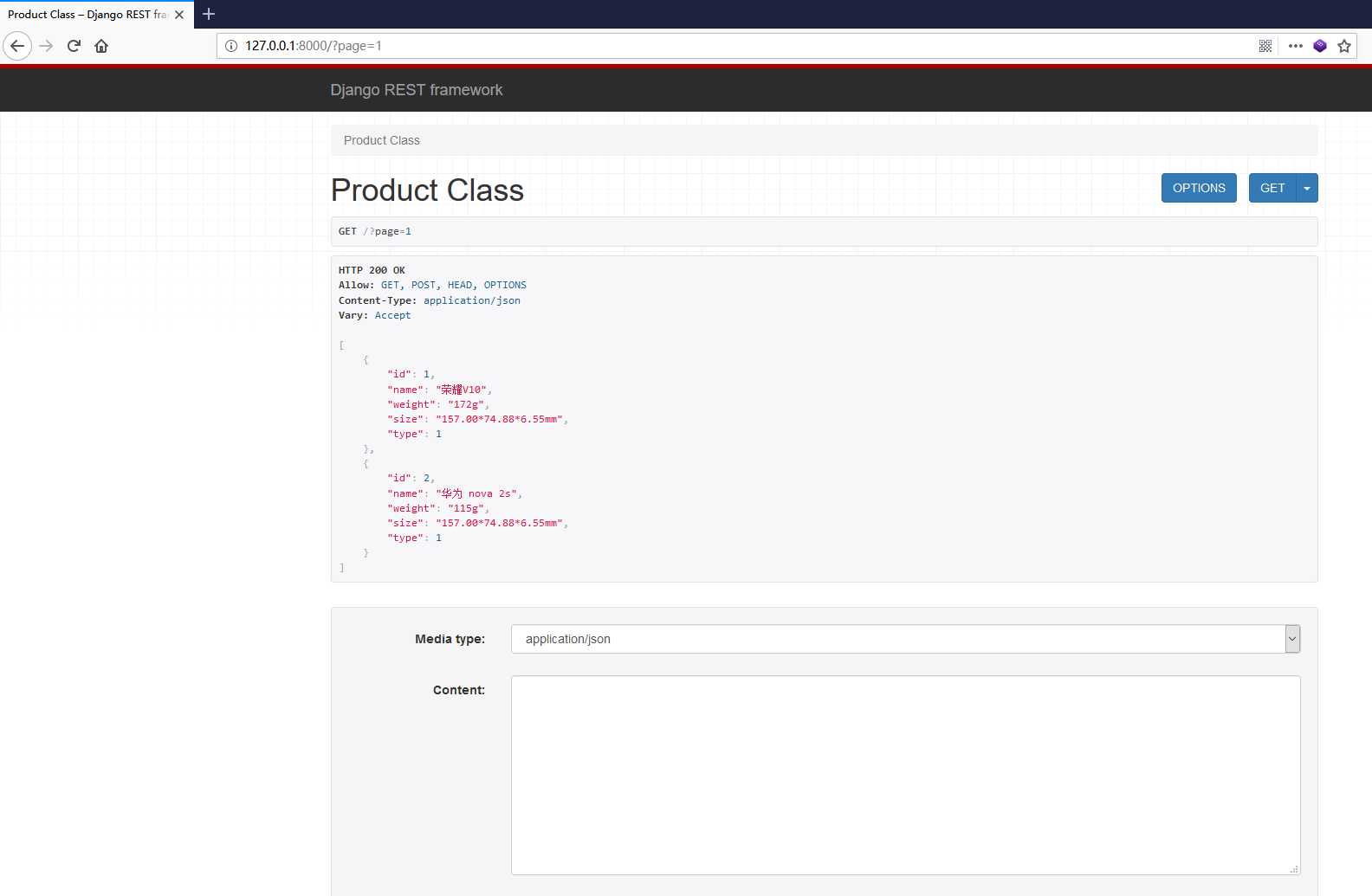Click the Product Class page heading

pos(427,190)
